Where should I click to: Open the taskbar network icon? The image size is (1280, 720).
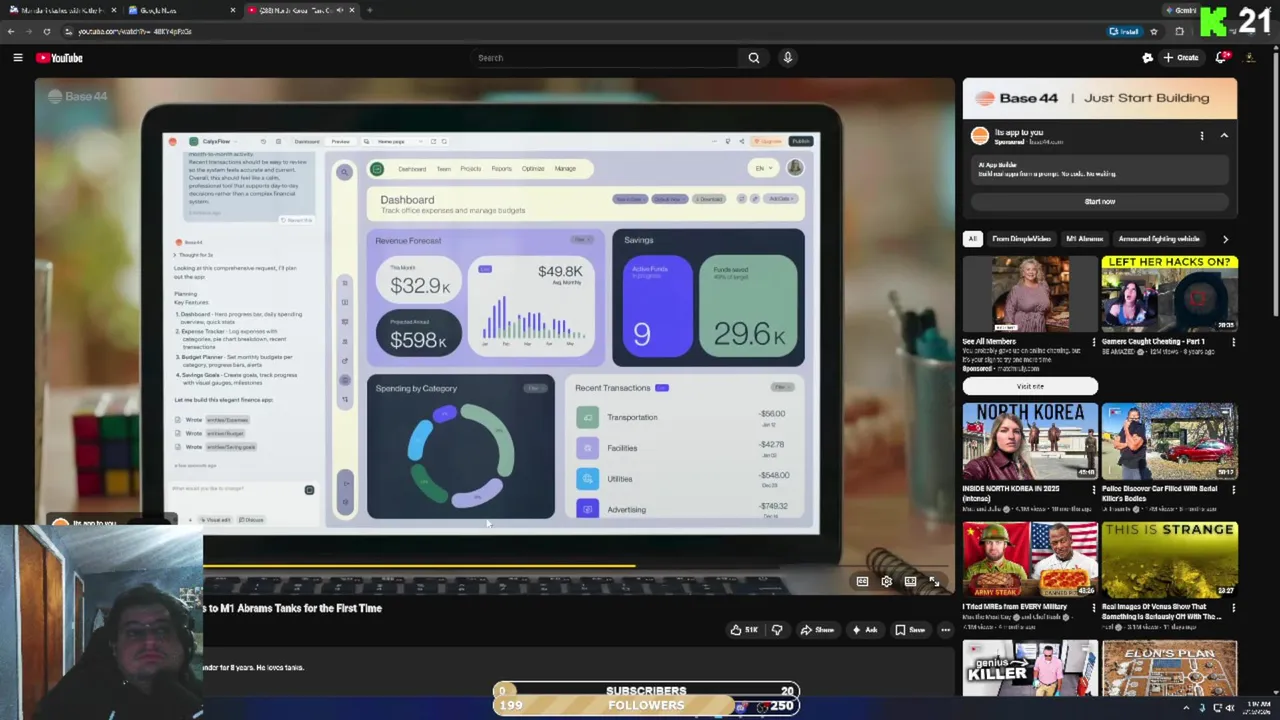coord(1216,708)
